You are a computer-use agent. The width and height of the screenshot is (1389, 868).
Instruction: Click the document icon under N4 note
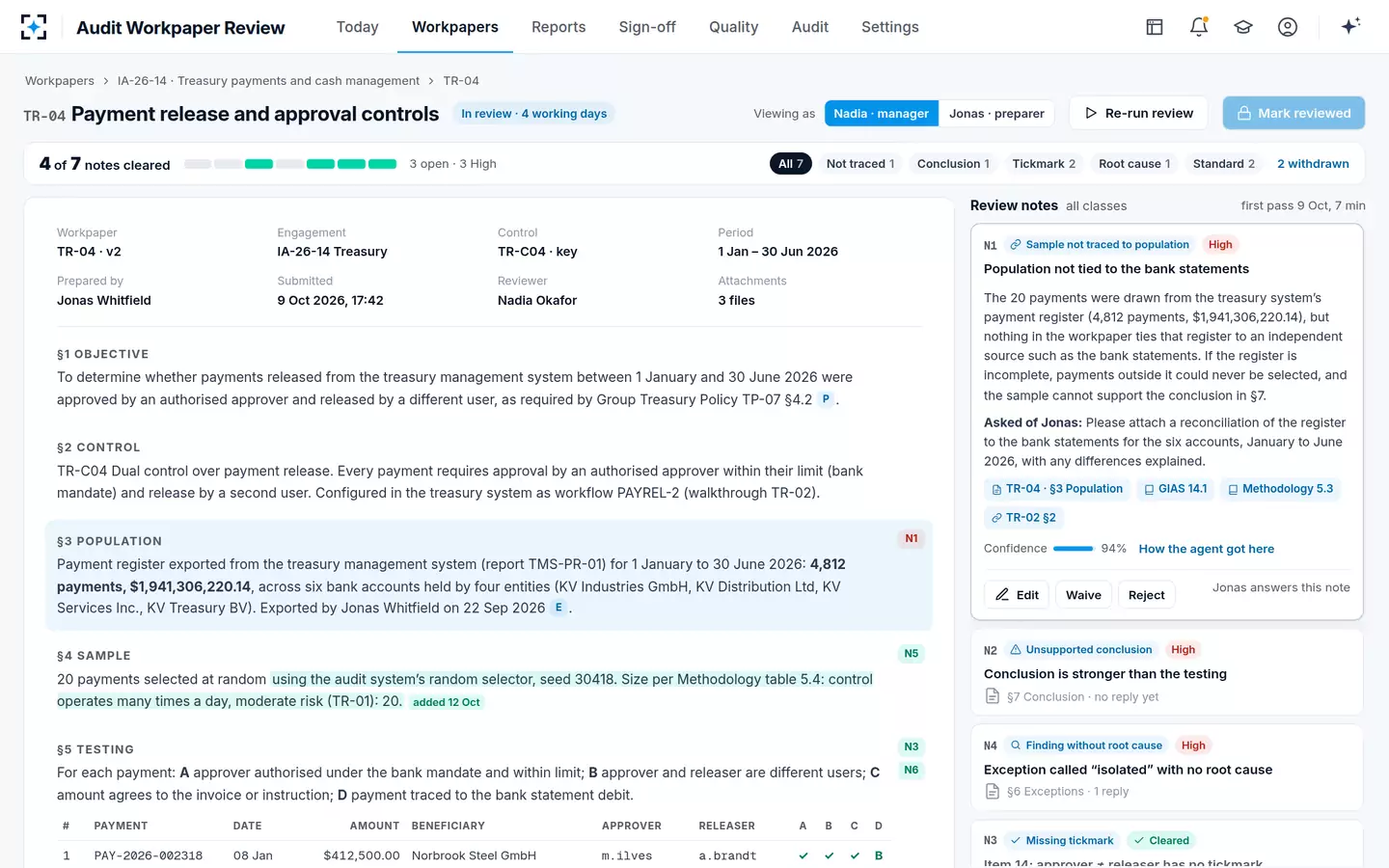pos(993,792)
